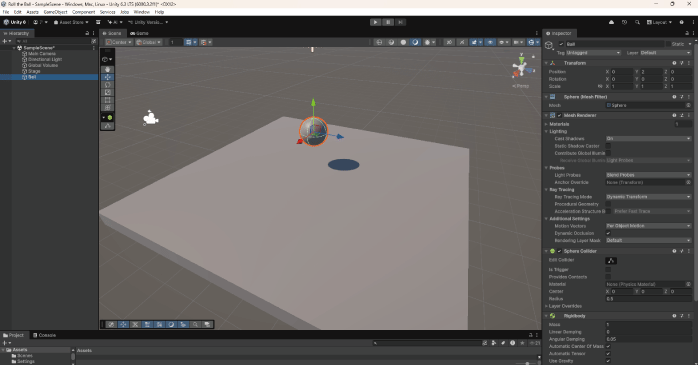Select Stage in the Hierarchy
The height and width of the screenshot is (365, 698).
34,71
